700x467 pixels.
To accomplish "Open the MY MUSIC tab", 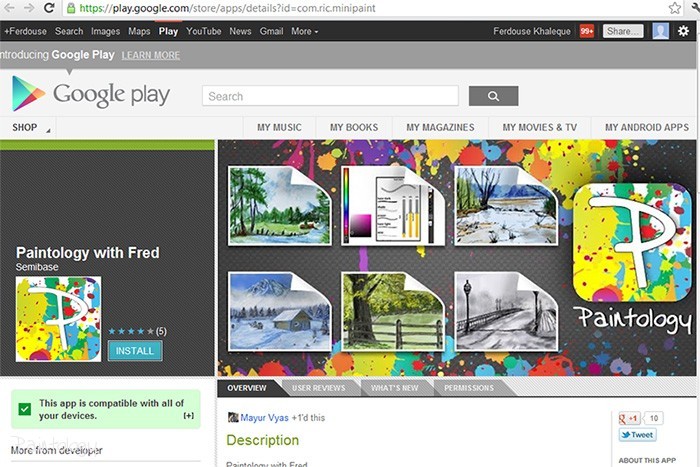I will [x=279, y=127].
